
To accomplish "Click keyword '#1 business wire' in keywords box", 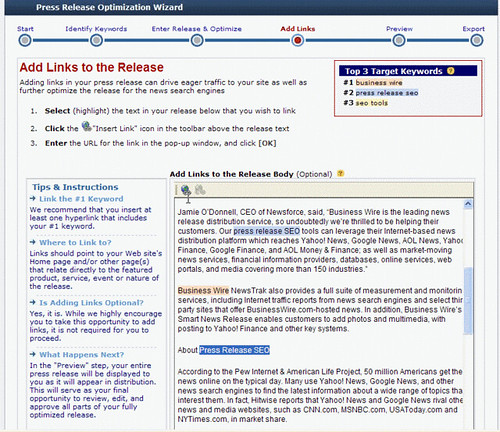I will 373,82.
